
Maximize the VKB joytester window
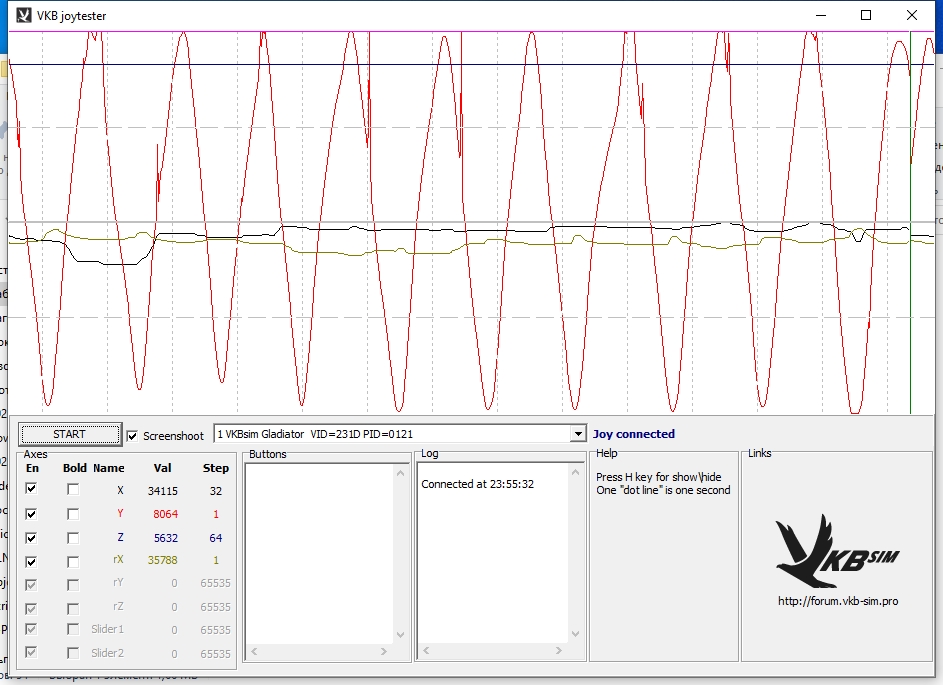pos(866,15)
